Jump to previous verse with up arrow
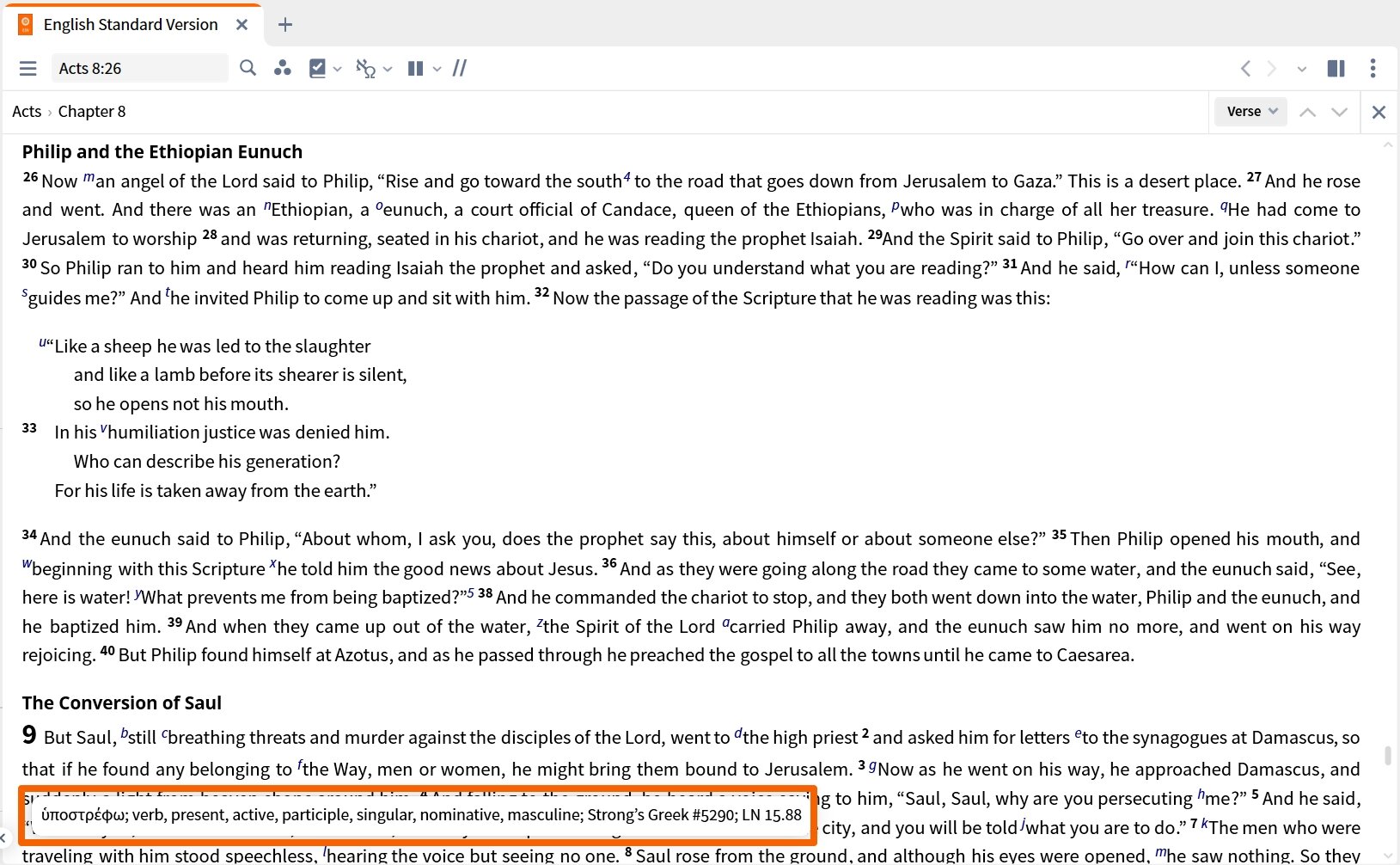This screenshot has width=1400, height=865. (1307, 112)
